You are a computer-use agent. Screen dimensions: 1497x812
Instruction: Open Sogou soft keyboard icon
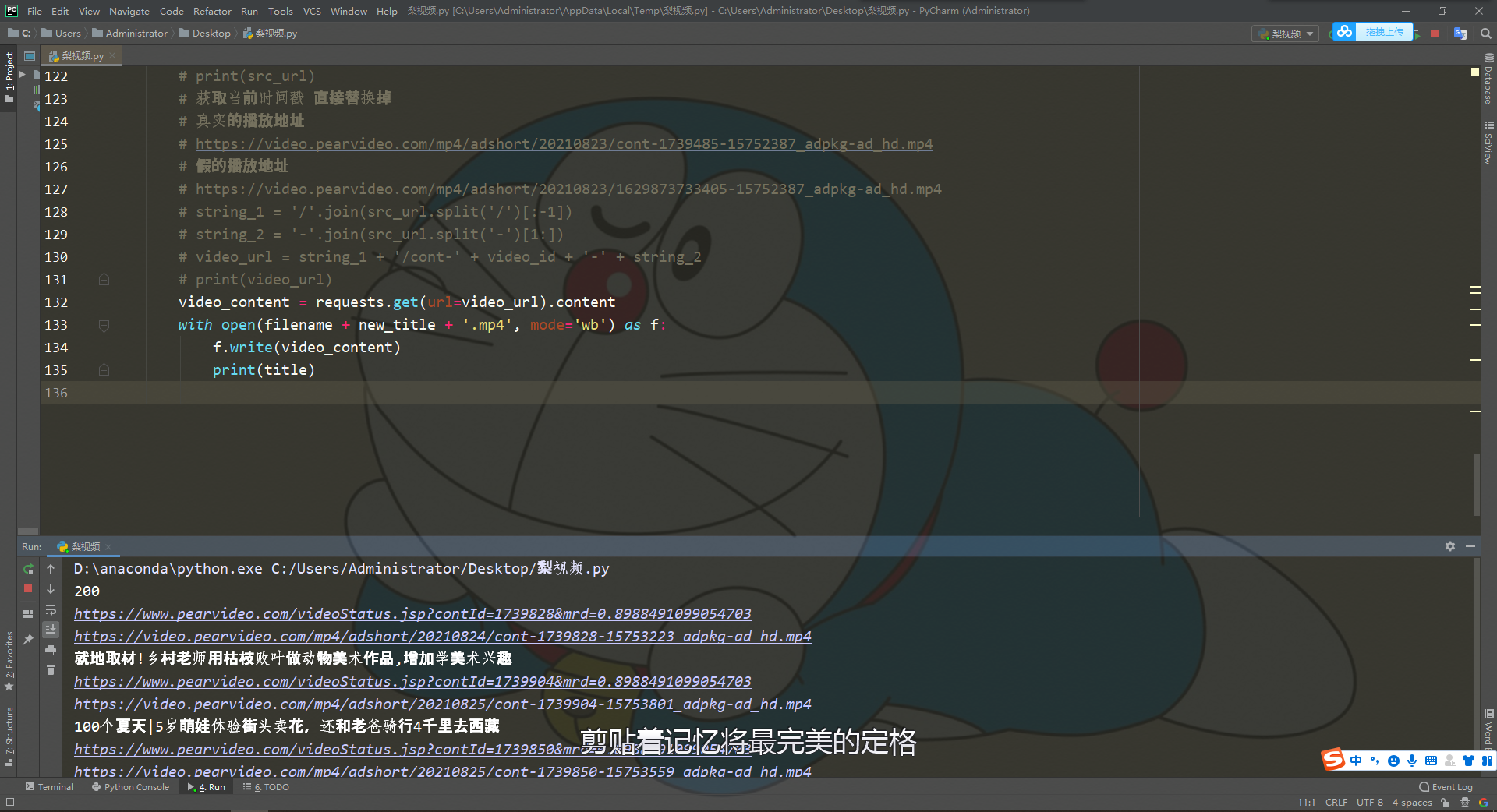click(x=1431, y=761)
